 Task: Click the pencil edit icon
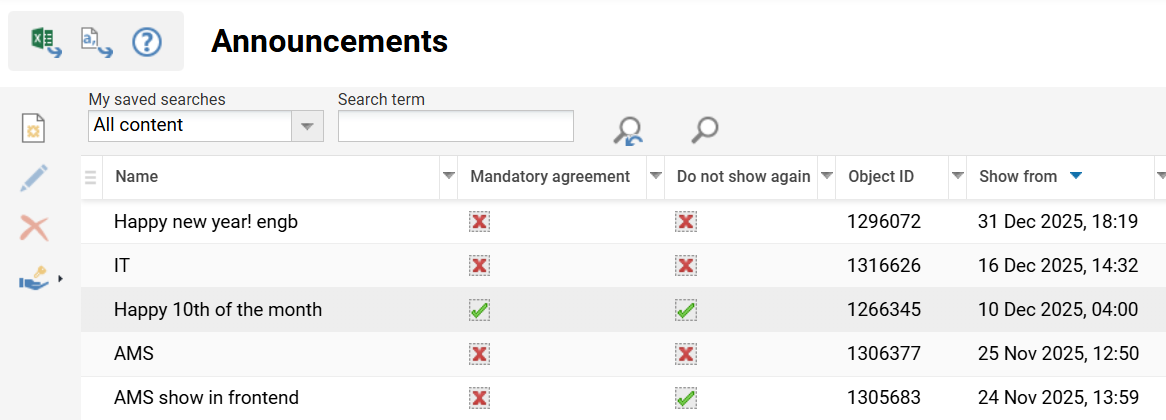coord(34,178)
